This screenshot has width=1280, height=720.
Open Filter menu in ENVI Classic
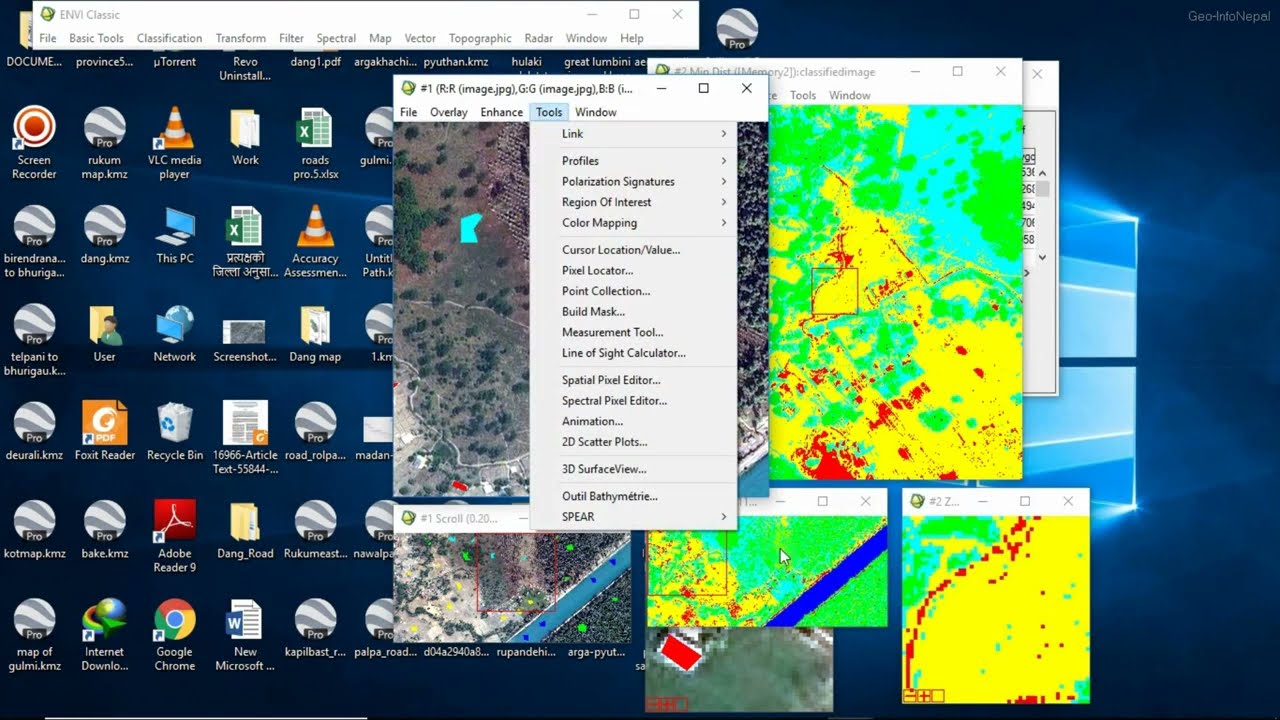291,38
